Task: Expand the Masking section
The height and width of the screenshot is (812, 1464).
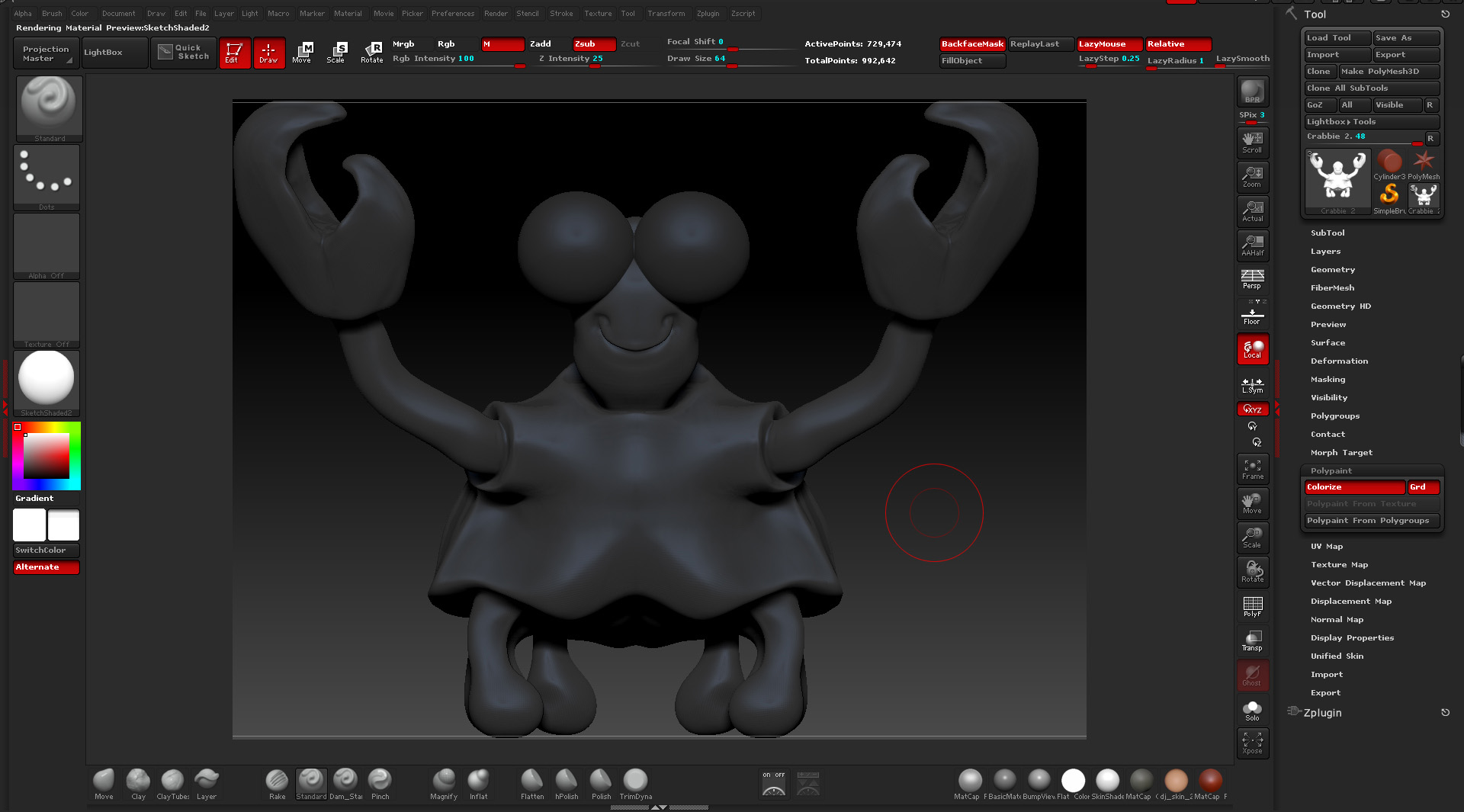Action: pos(1328,380)
